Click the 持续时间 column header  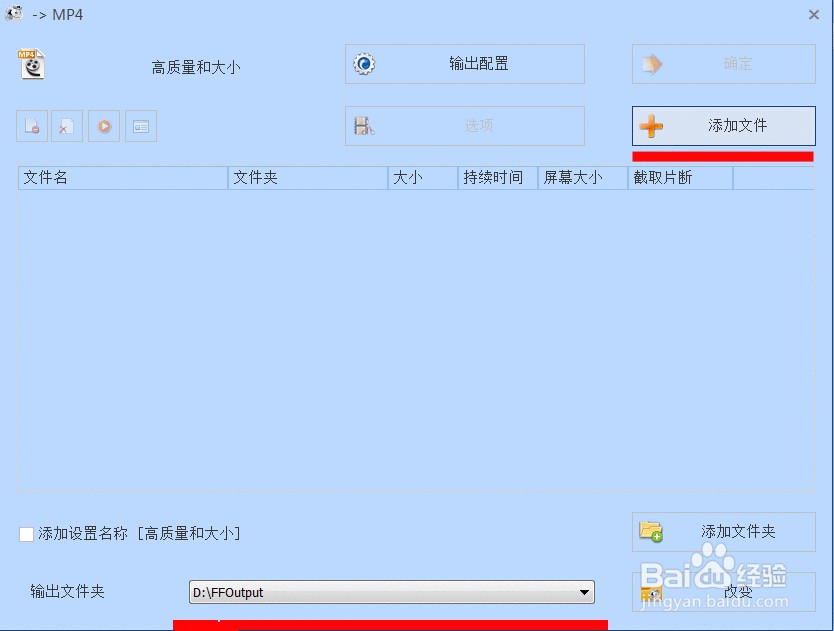click(x=497, y=177)
